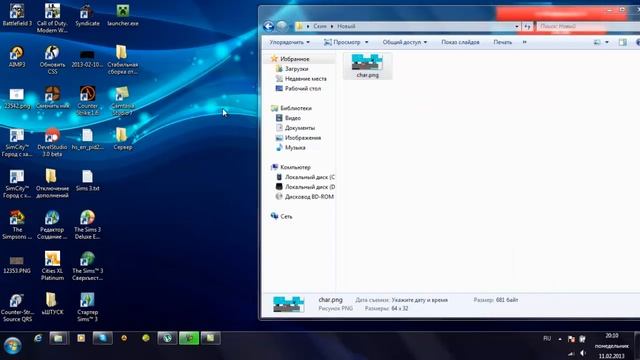Refresh the Explorer folder view
The image size is (640, 360).
[527, 27]
